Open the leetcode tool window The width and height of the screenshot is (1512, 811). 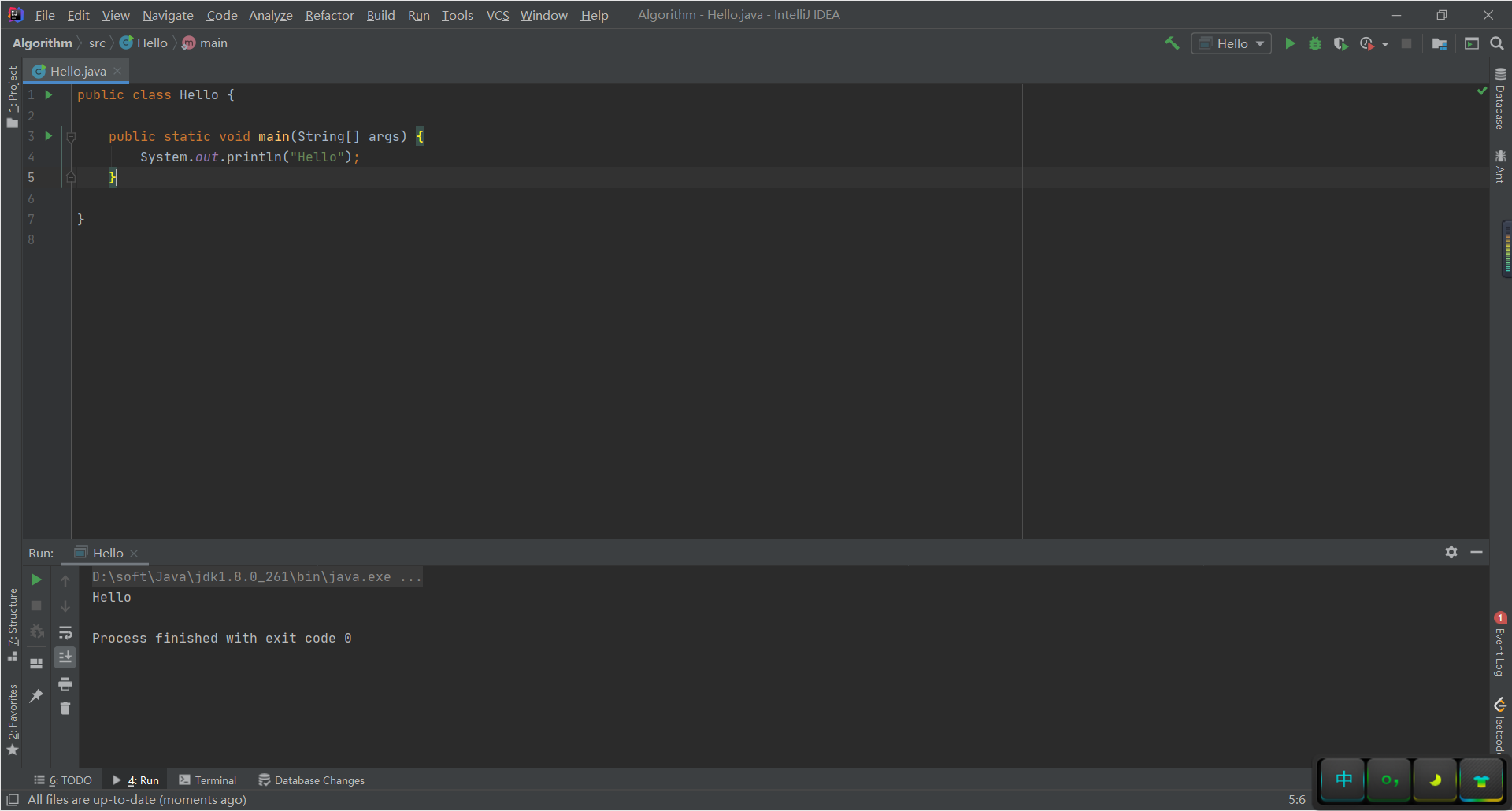(x=1500, y=725)
